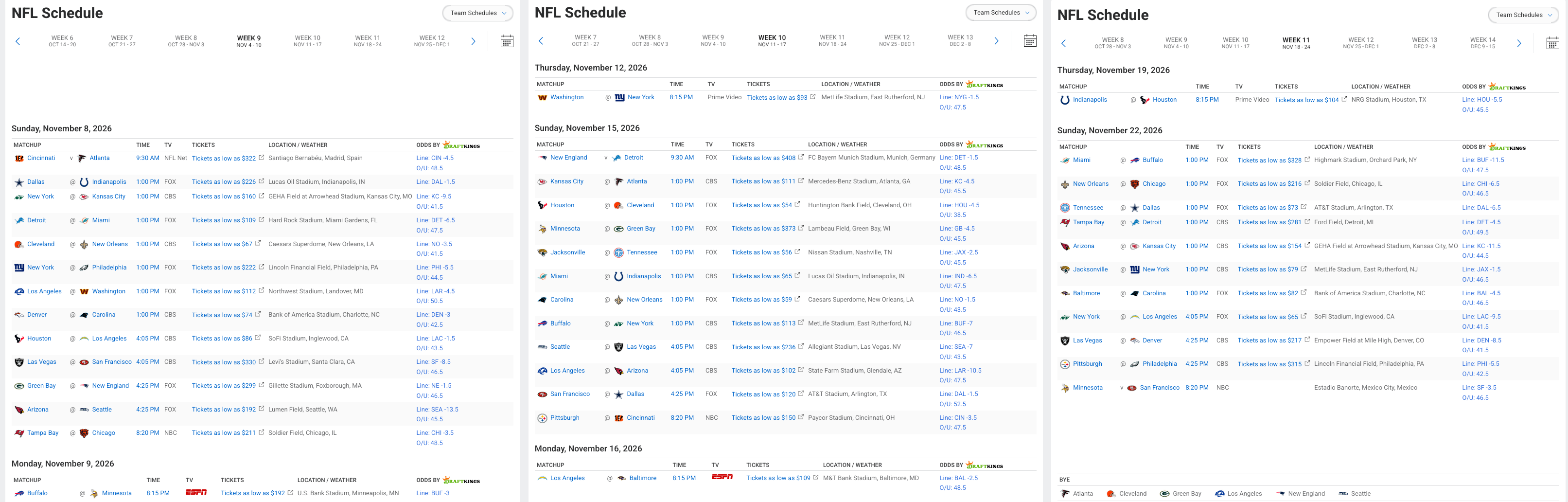Switch to the WEEK 13 tab in the Week 10 schedule

coord(961,40)
